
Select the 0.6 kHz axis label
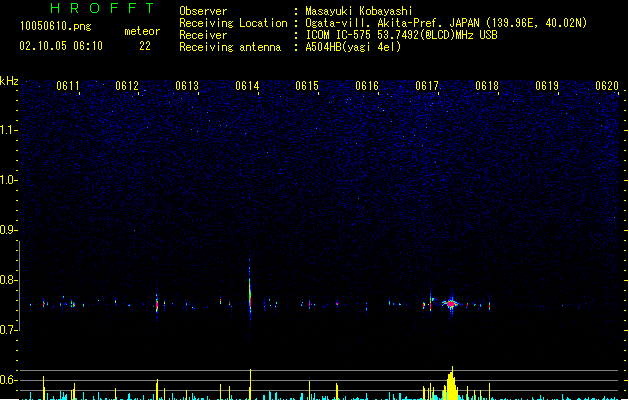click(x=8, y=380)
